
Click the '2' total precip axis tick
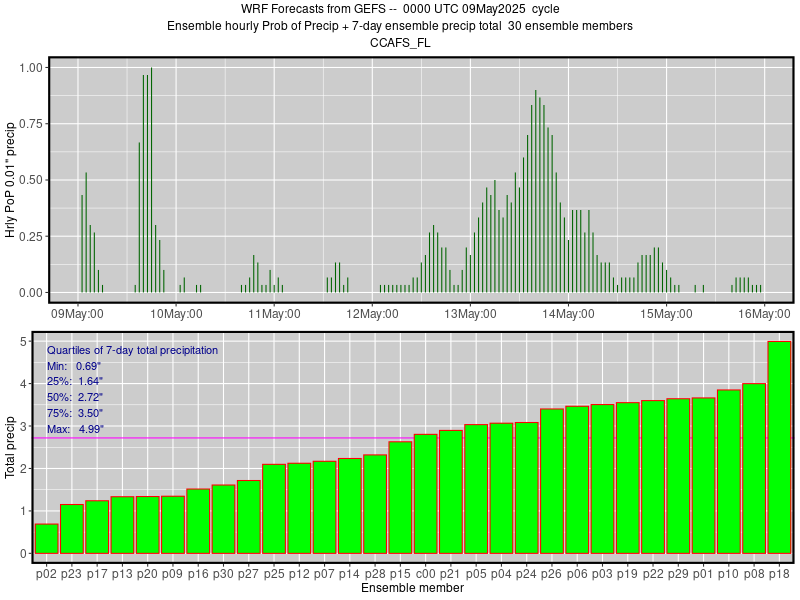tap(24, 468)
